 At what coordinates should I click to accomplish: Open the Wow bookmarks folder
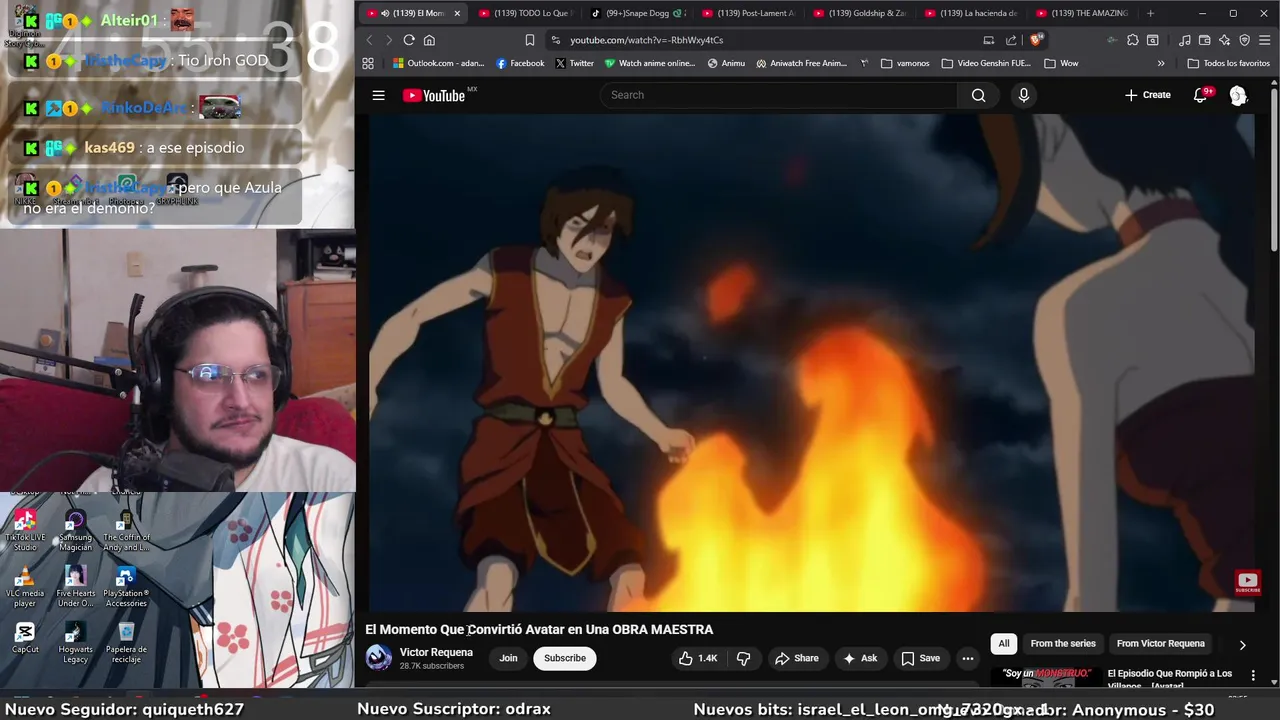click(1061, 63)
